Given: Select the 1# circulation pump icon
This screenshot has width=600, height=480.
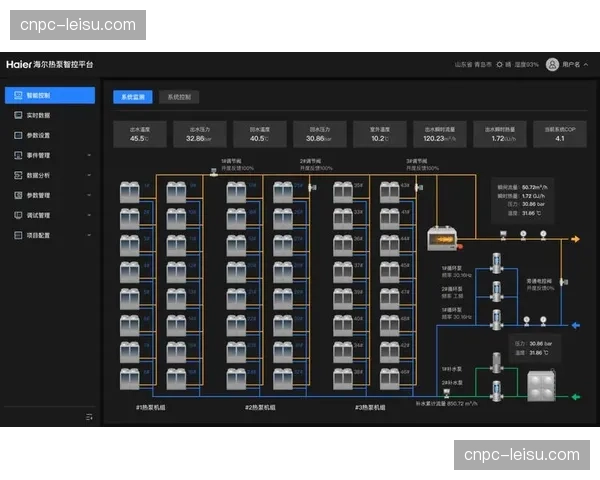Looking at the screenshot, I should point(494,262).
